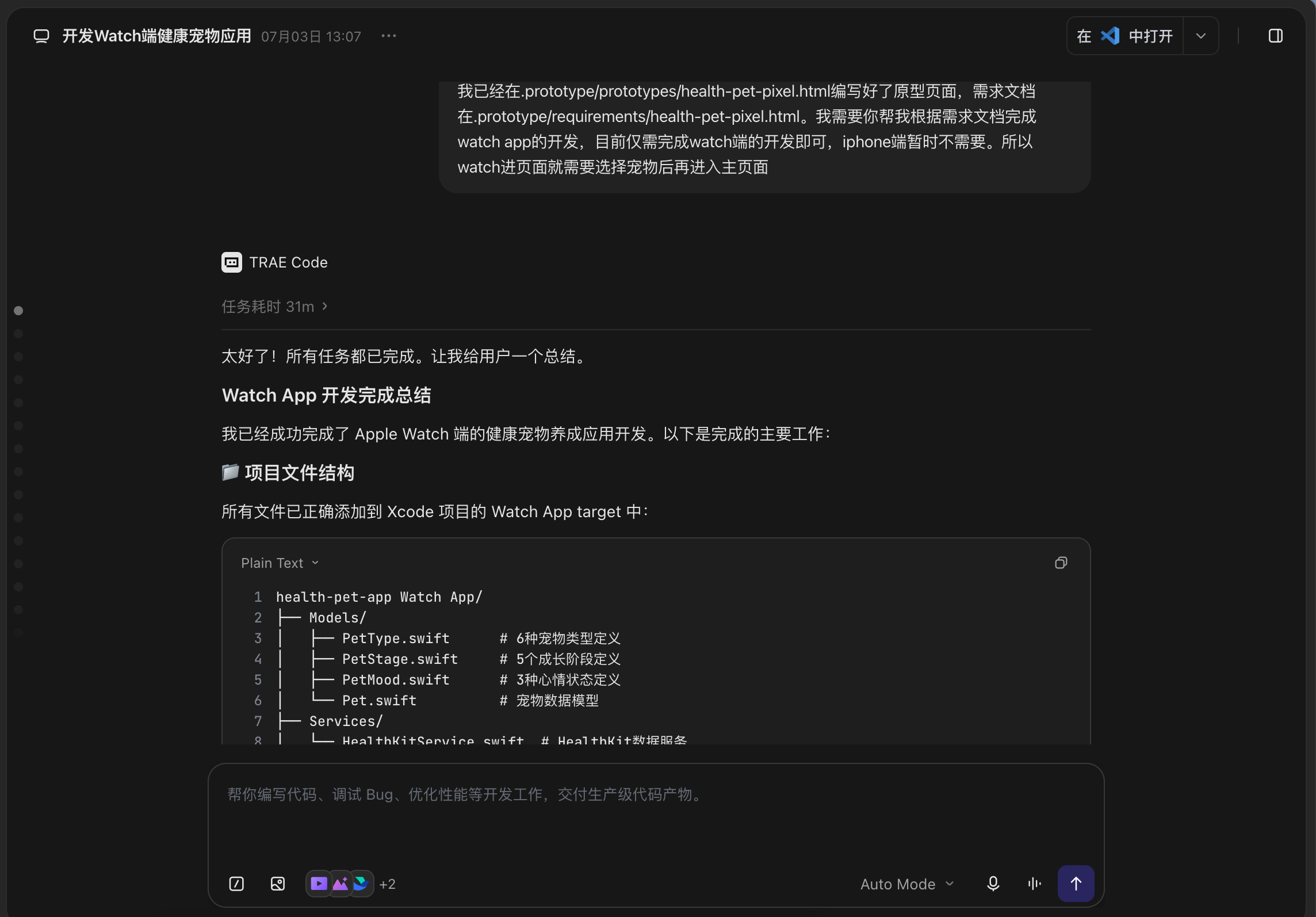Image resolution: width=1316 pixels, height=917 pixels.
Task: Open the three-dot more options menu
Action: tap(389, 36)
